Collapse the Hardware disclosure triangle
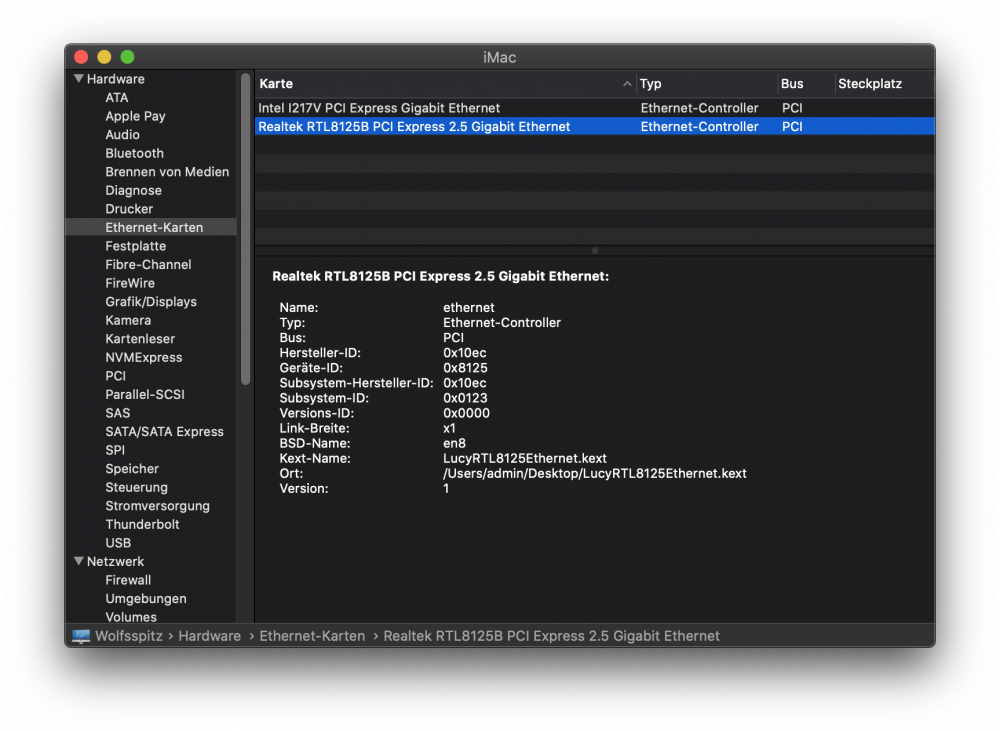Image resolution: width=1000 pixels, height=733 pixels. pos(79,79)
